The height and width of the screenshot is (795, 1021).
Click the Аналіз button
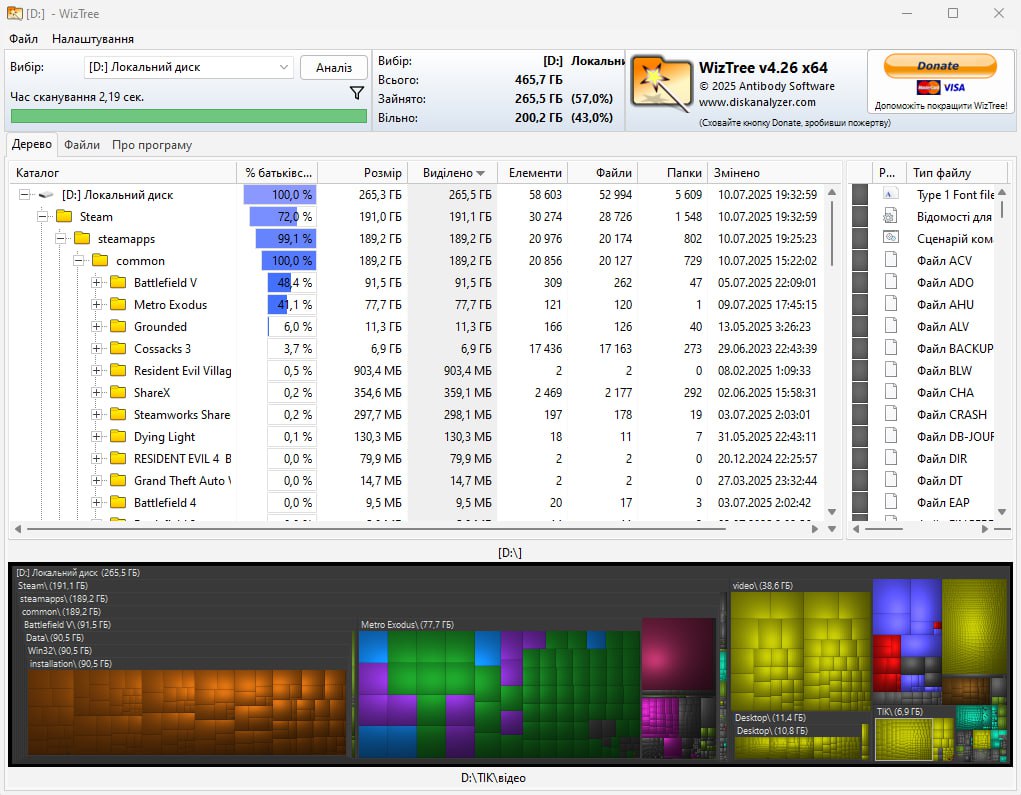[x=333, y=68]
